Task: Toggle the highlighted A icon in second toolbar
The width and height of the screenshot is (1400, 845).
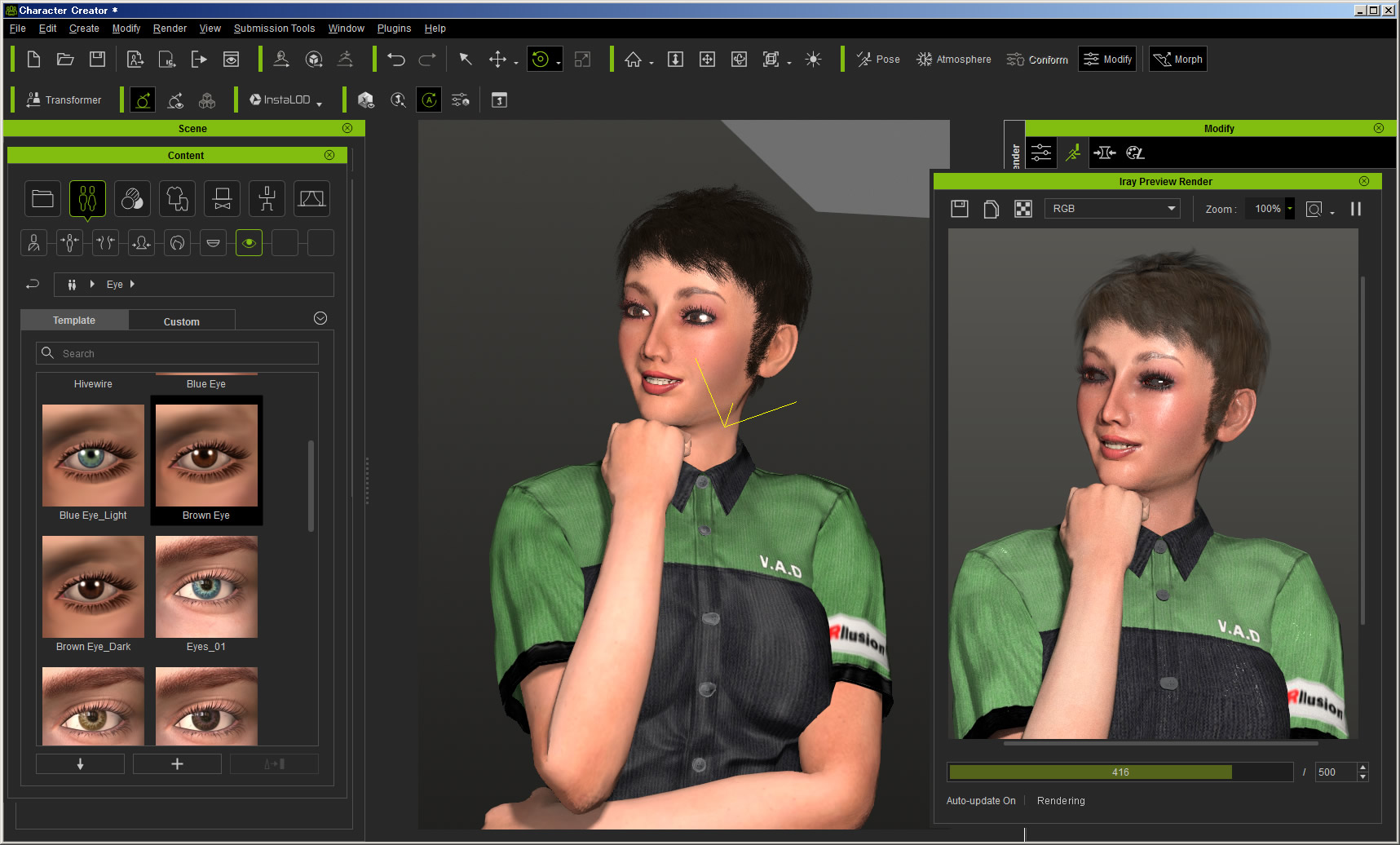Action: click(429, 100)
